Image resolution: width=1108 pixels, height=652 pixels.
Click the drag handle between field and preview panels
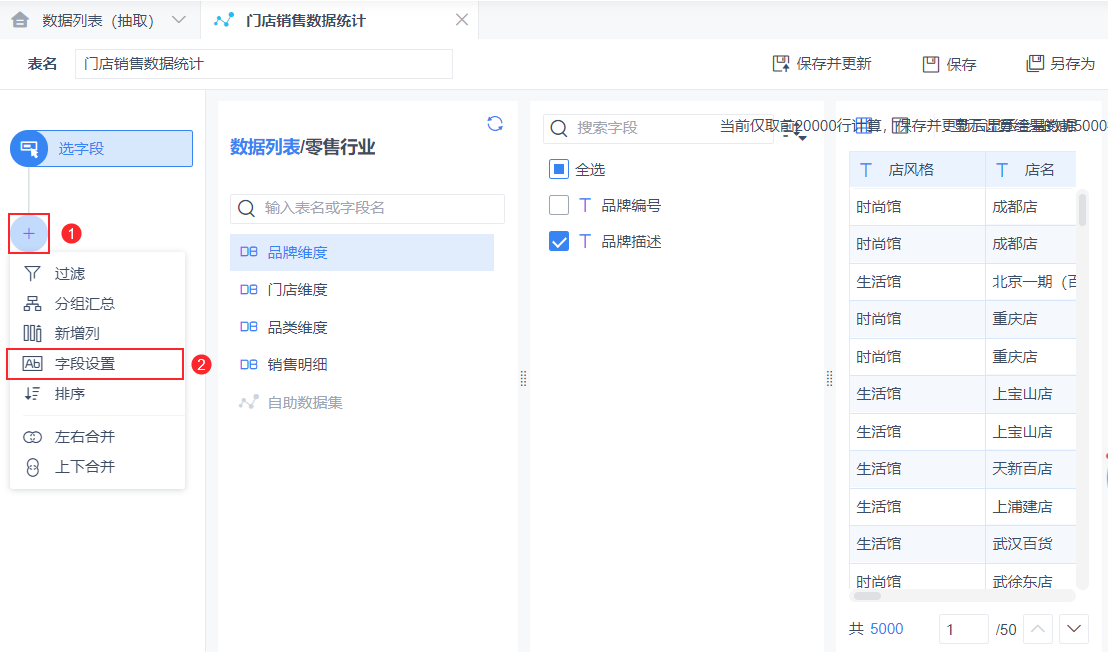tap(830, 379)
